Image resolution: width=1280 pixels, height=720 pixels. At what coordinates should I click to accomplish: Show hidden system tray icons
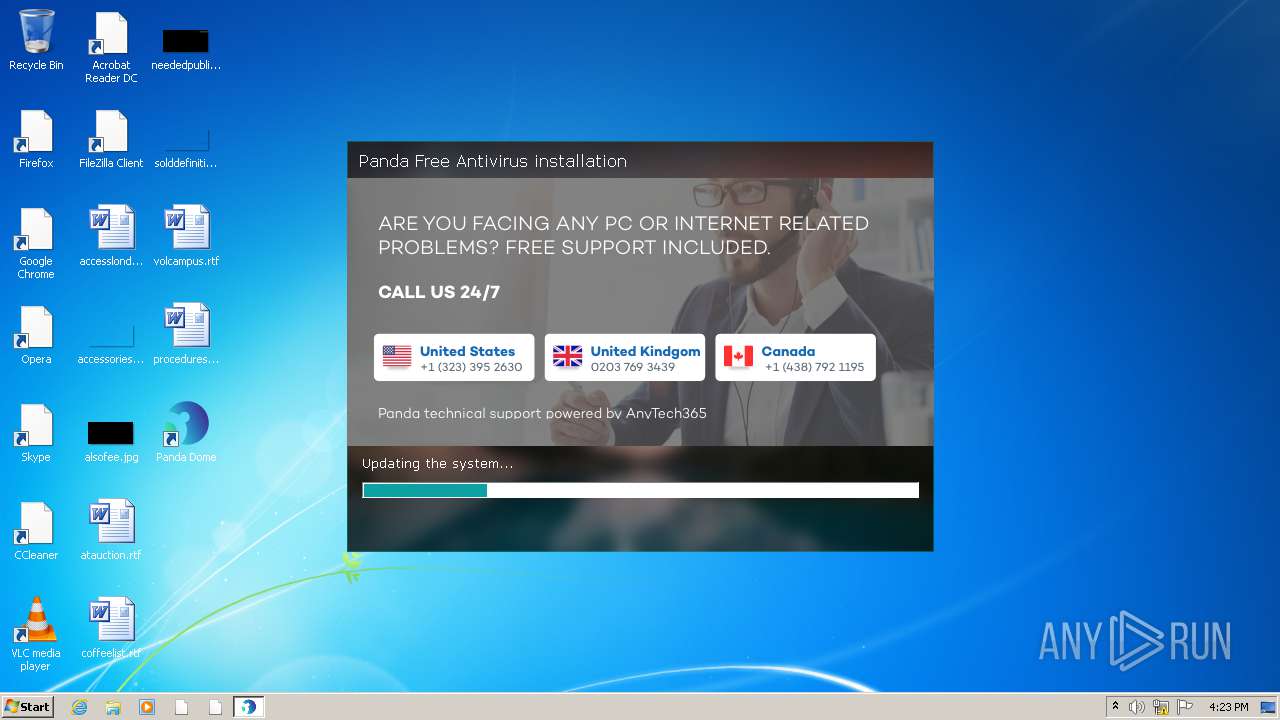coord(1115,707)
